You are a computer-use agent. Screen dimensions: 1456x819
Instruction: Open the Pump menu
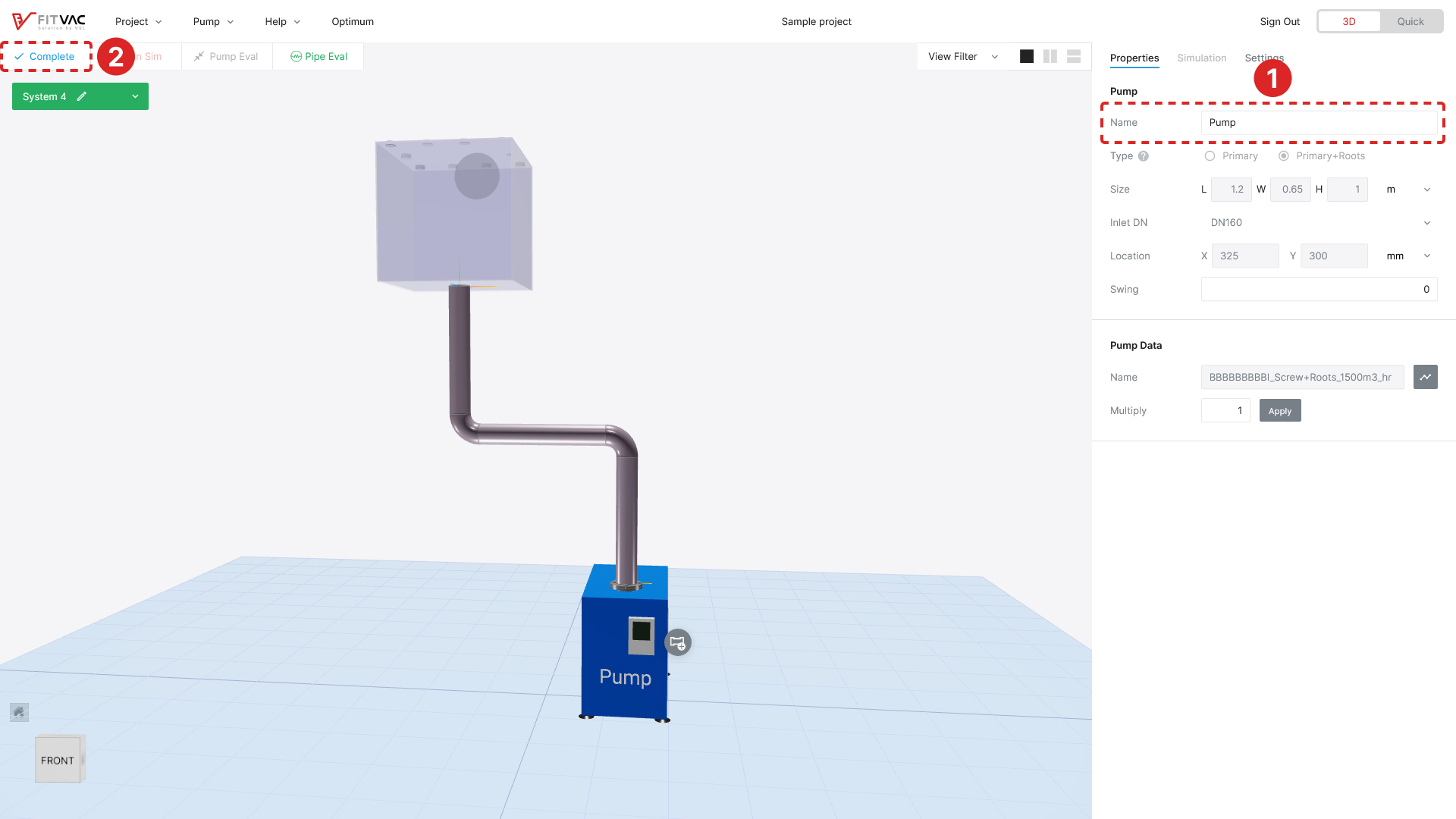click(x=214, y=21)
